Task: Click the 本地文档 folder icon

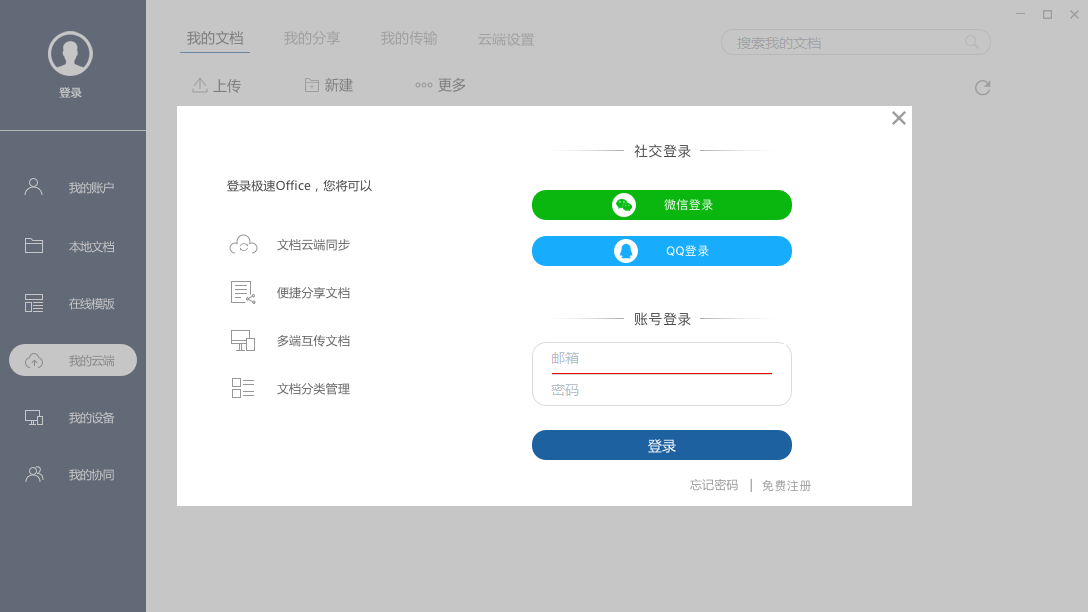Action: [34, 246]
